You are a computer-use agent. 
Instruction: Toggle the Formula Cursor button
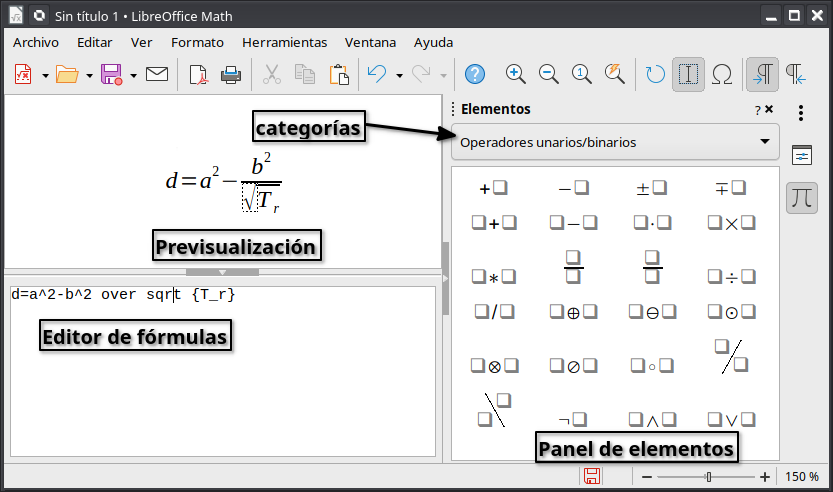click(688, 74)
